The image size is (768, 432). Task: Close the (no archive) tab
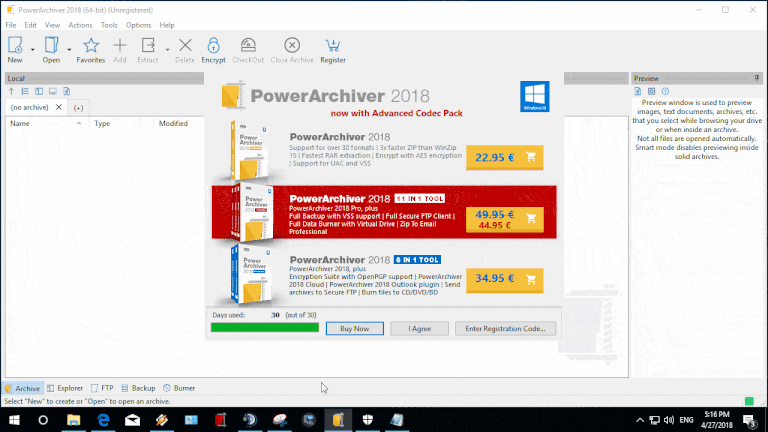tap(58, 107)
